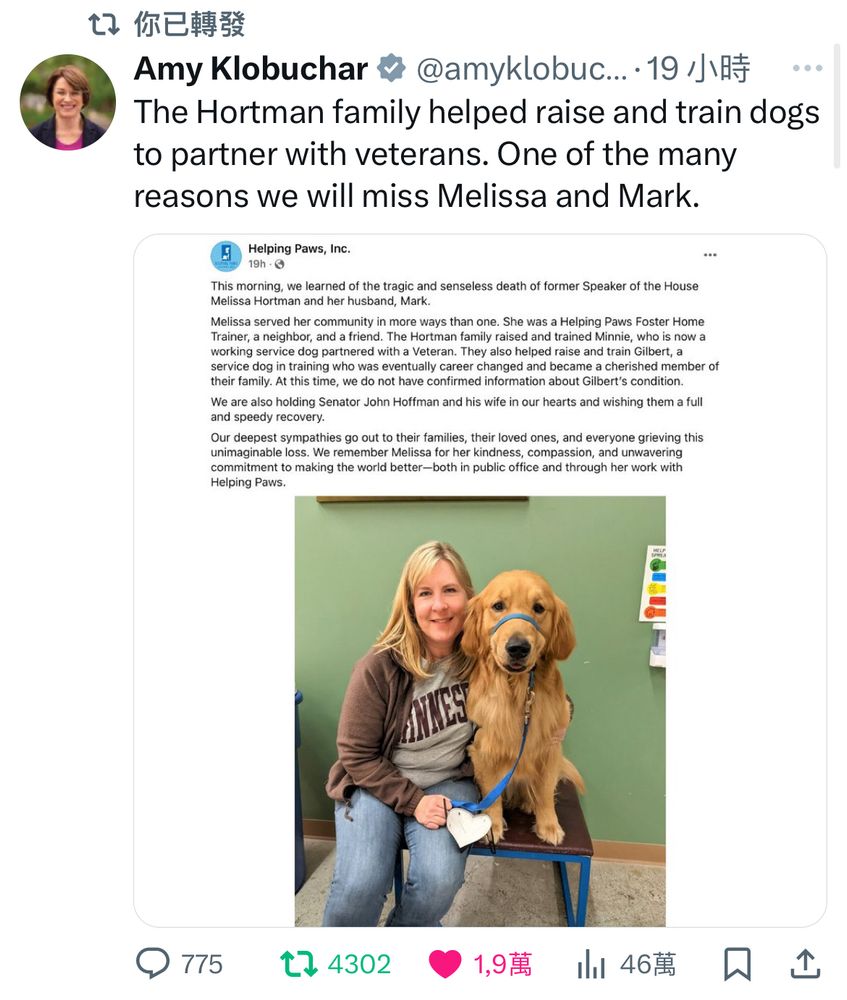Click the repost icon beside 你已轉發
The width and height of the screenshot is (847, 1000).
point(104,24)
